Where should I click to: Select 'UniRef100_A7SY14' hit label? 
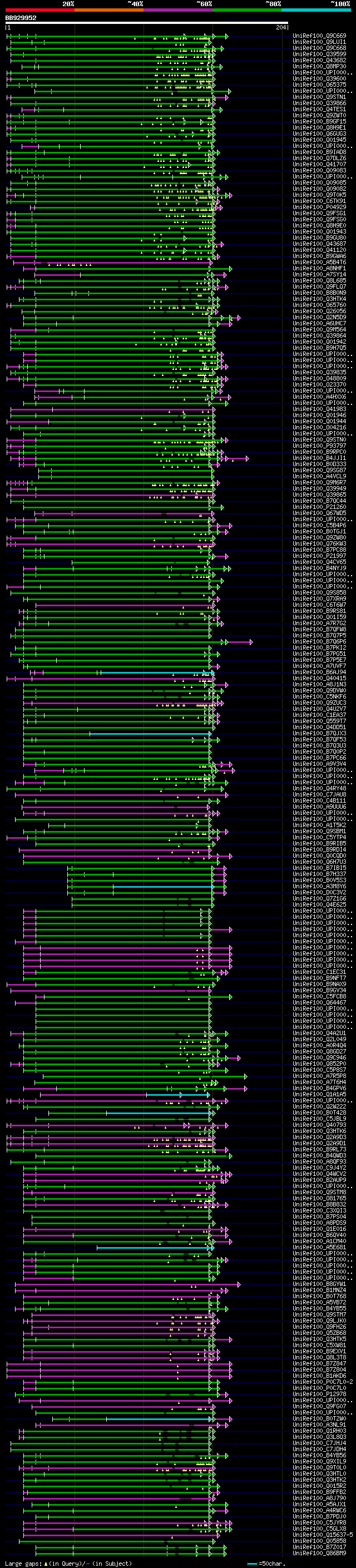point(319,275)
